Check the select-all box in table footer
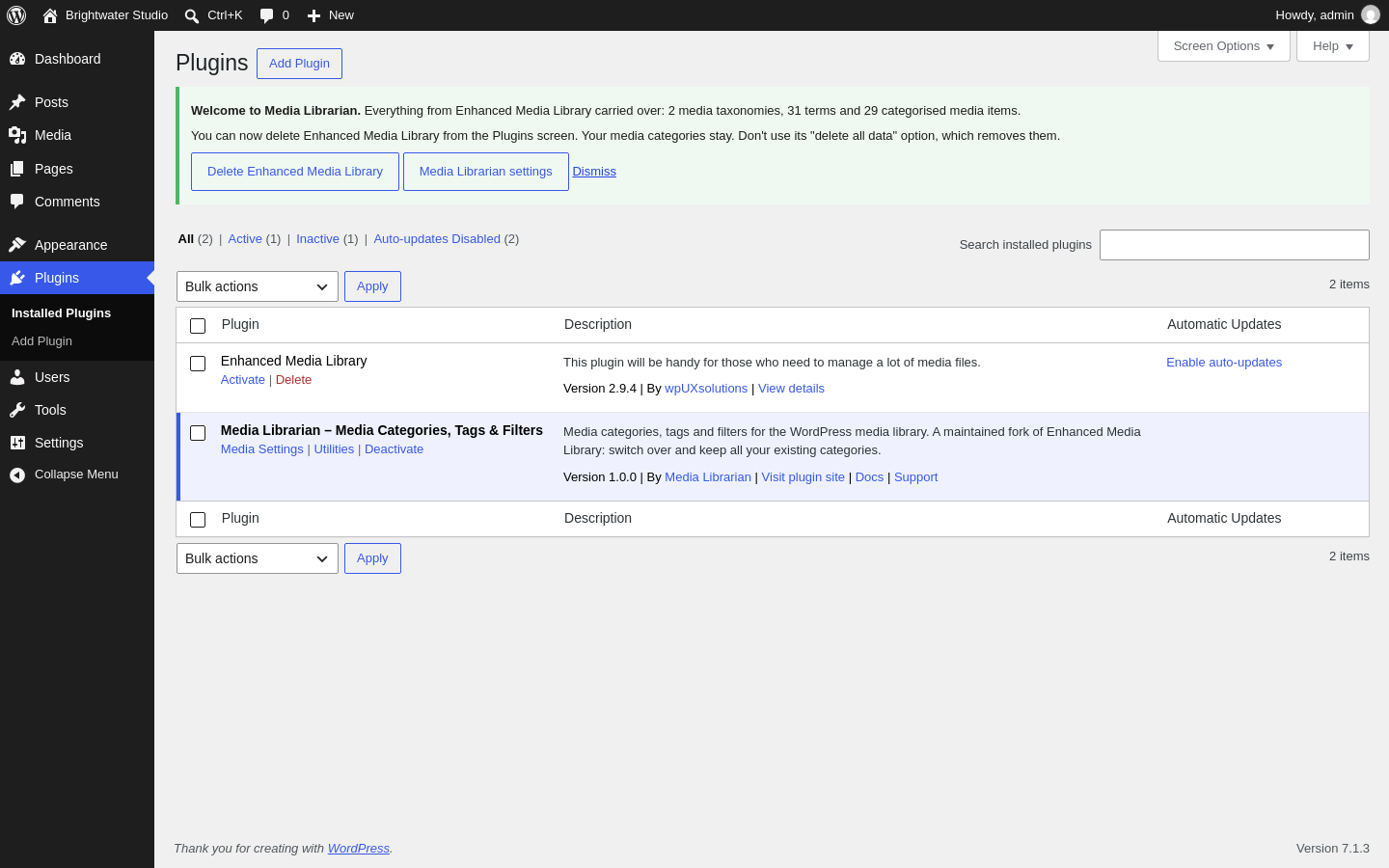1389x868 pixels. pos(198,520)
